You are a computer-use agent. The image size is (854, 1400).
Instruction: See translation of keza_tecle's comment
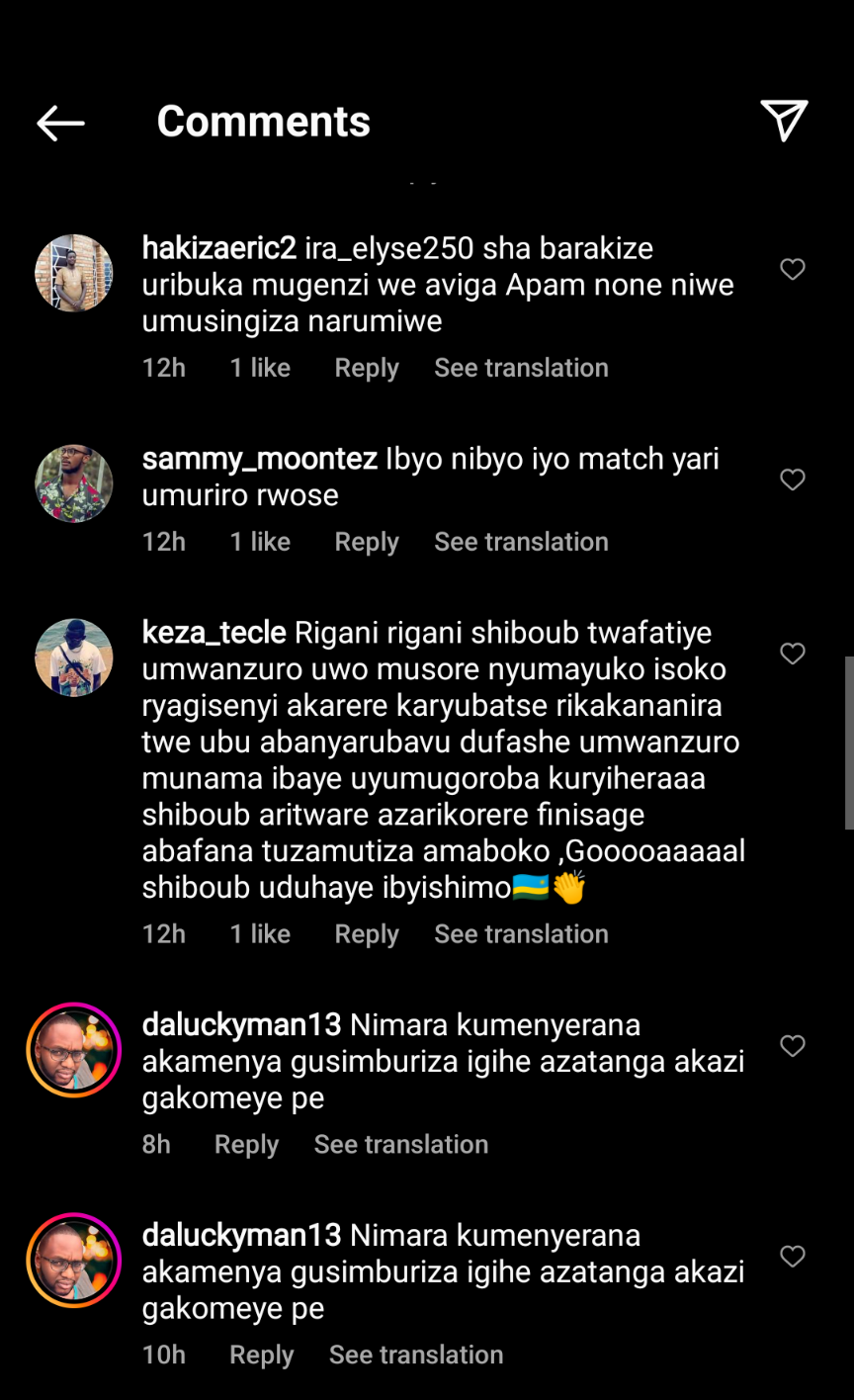[521, 934]
